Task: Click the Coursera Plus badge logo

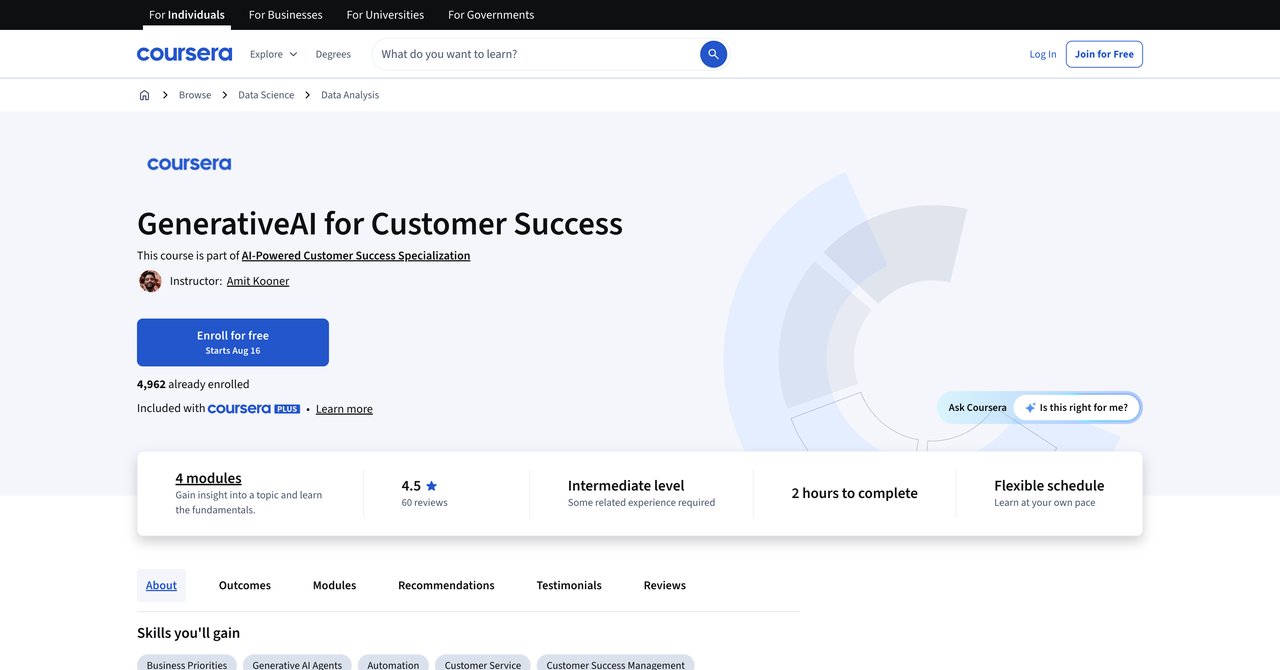Action: (x=254, y=409)
